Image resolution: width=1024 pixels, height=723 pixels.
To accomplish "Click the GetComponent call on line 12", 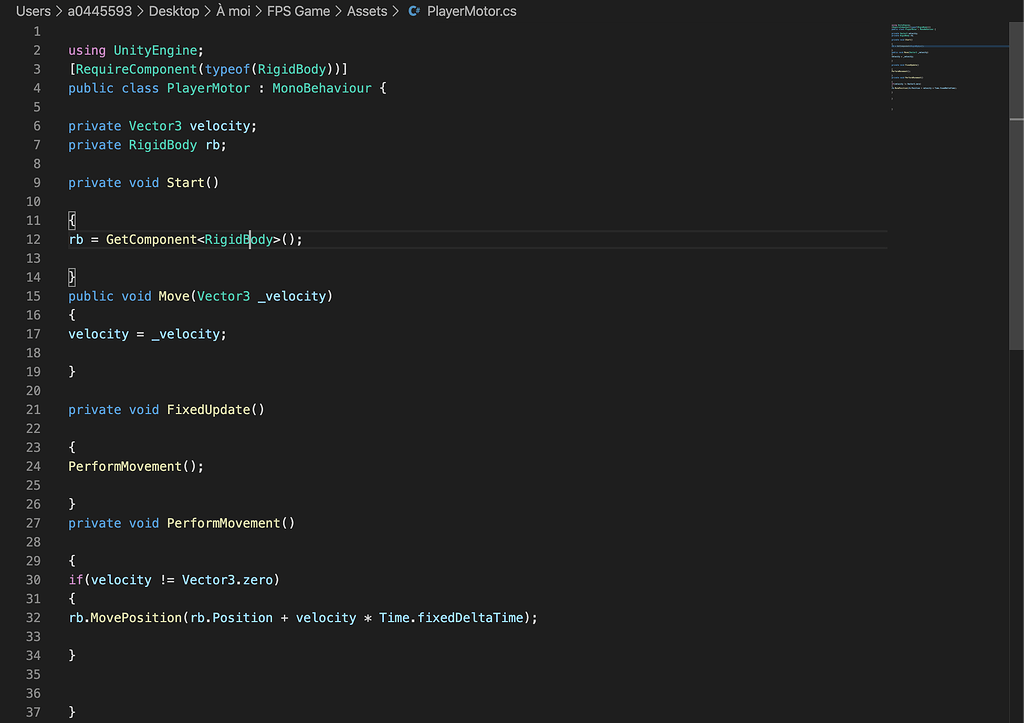I will pyautogui.click(x=150, y=239).
